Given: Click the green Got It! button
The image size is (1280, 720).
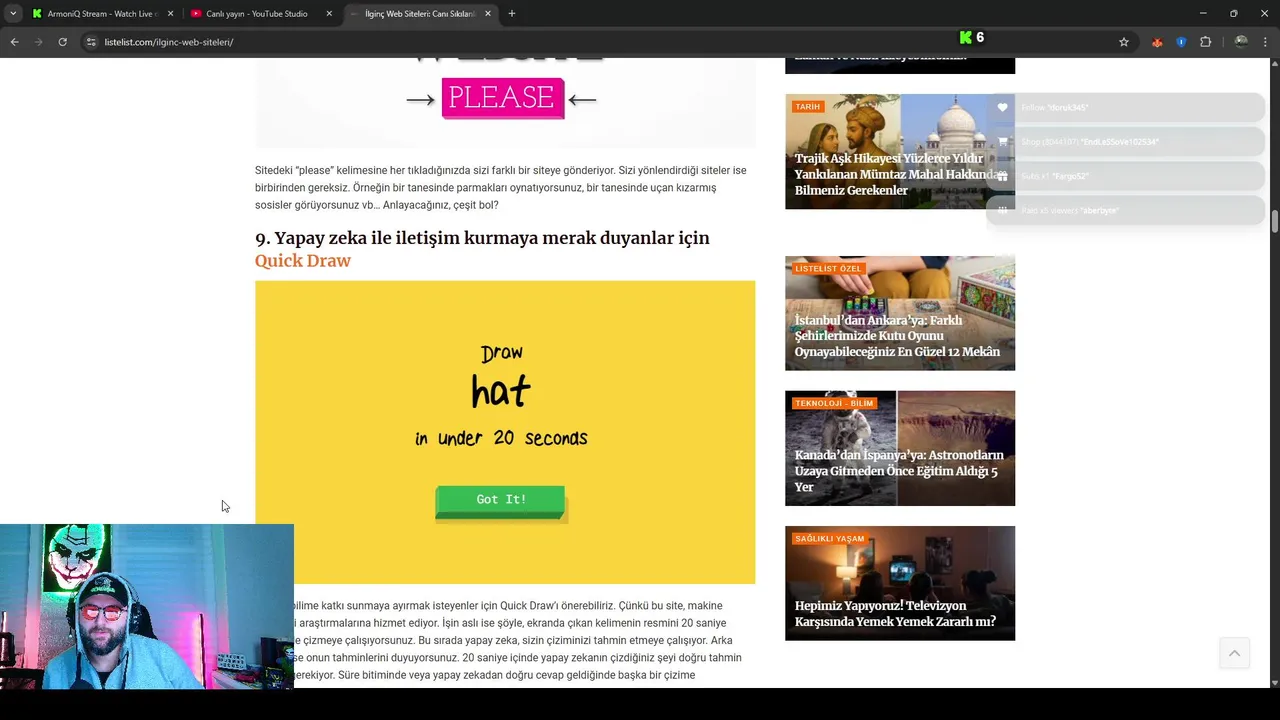Looking at the screenshot, I should 501,500.
